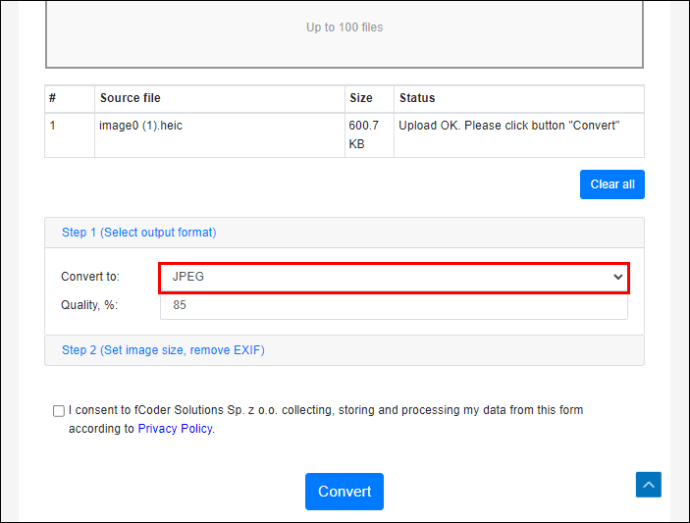Open the Privacy Policy link

(175, 429)
